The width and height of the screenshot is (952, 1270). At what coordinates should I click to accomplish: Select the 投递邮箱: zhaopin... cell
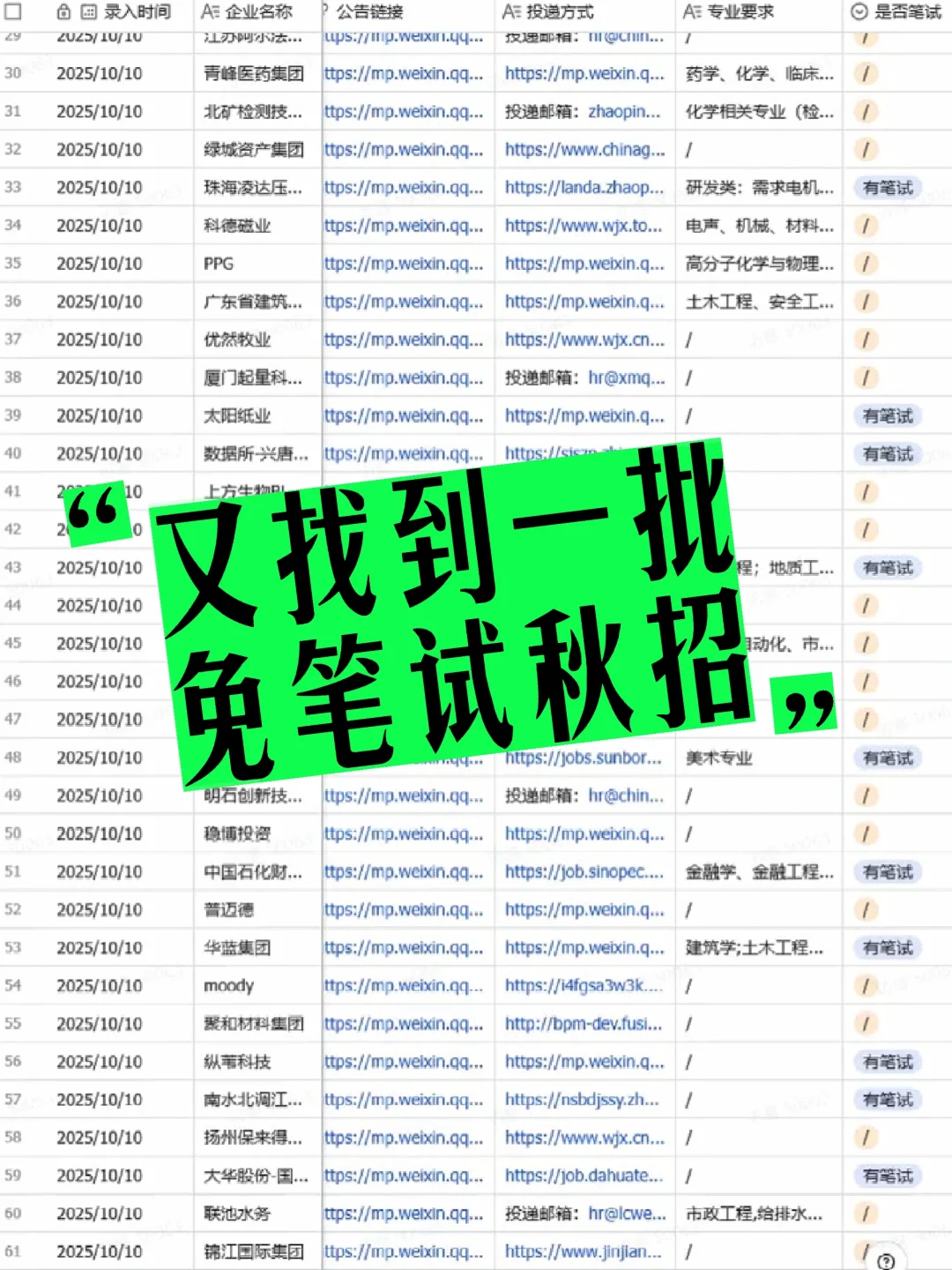584,112
